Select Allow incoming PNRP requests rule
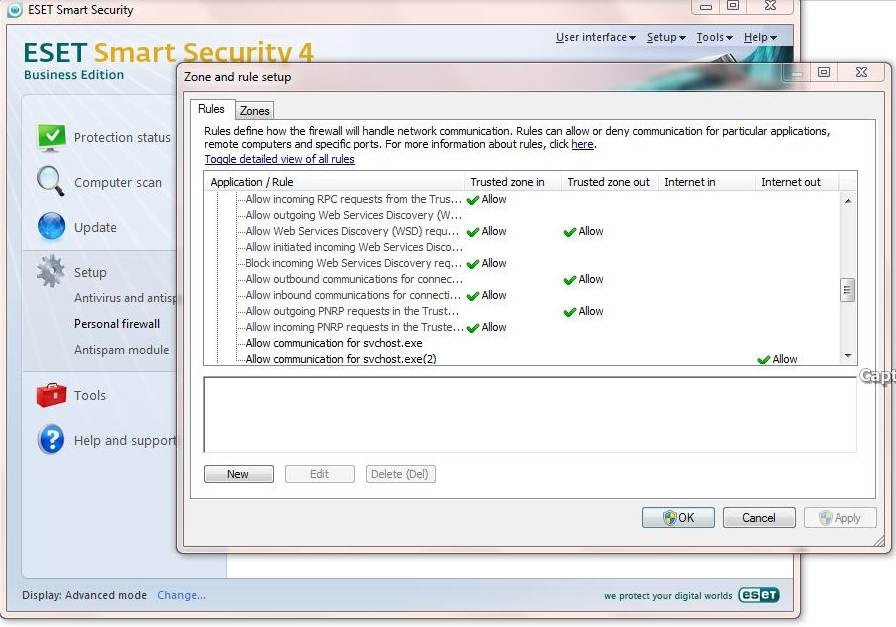The height and width of the screenshot is (627, 896). [x=354, y=328]
